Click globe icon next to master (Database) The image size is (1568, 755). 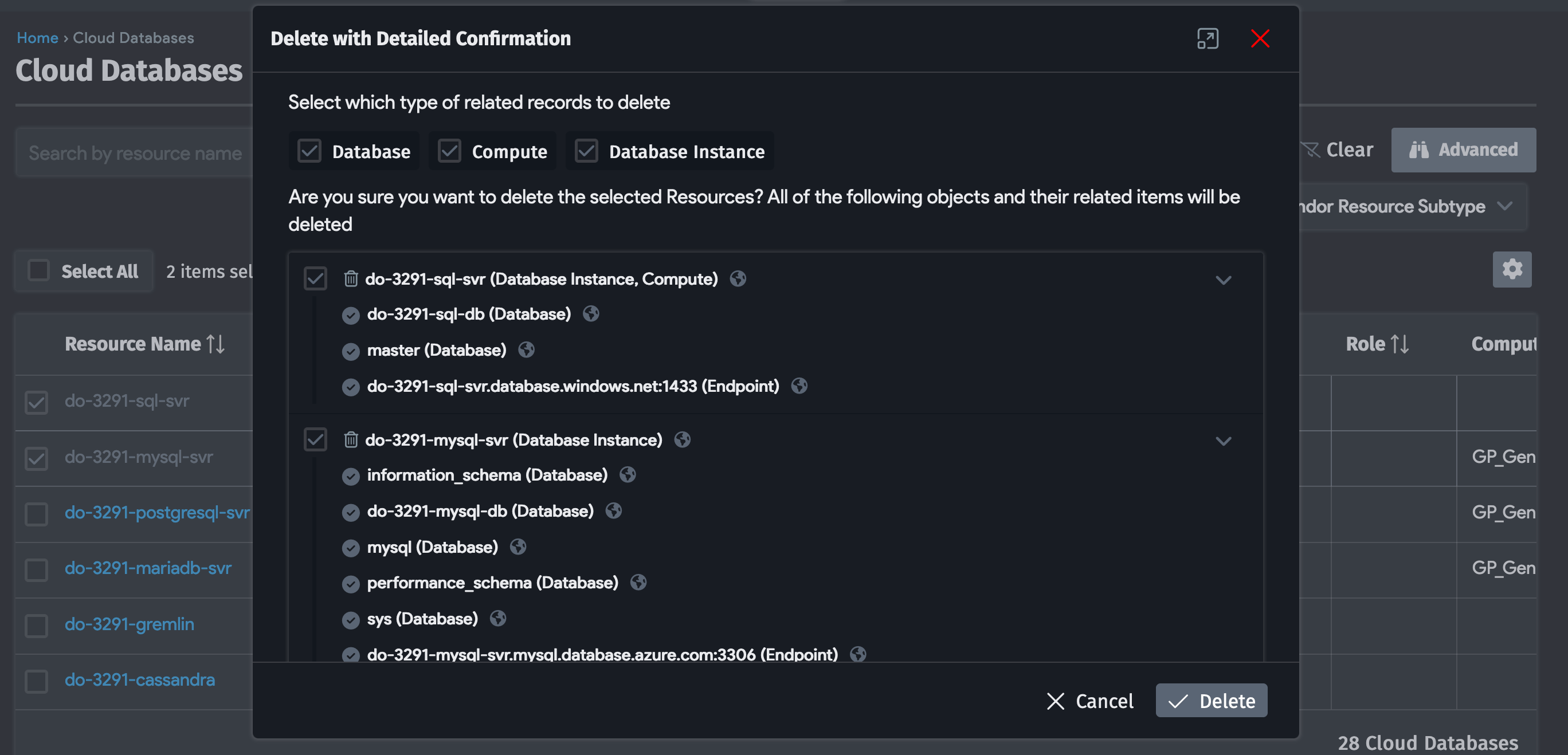527,350
